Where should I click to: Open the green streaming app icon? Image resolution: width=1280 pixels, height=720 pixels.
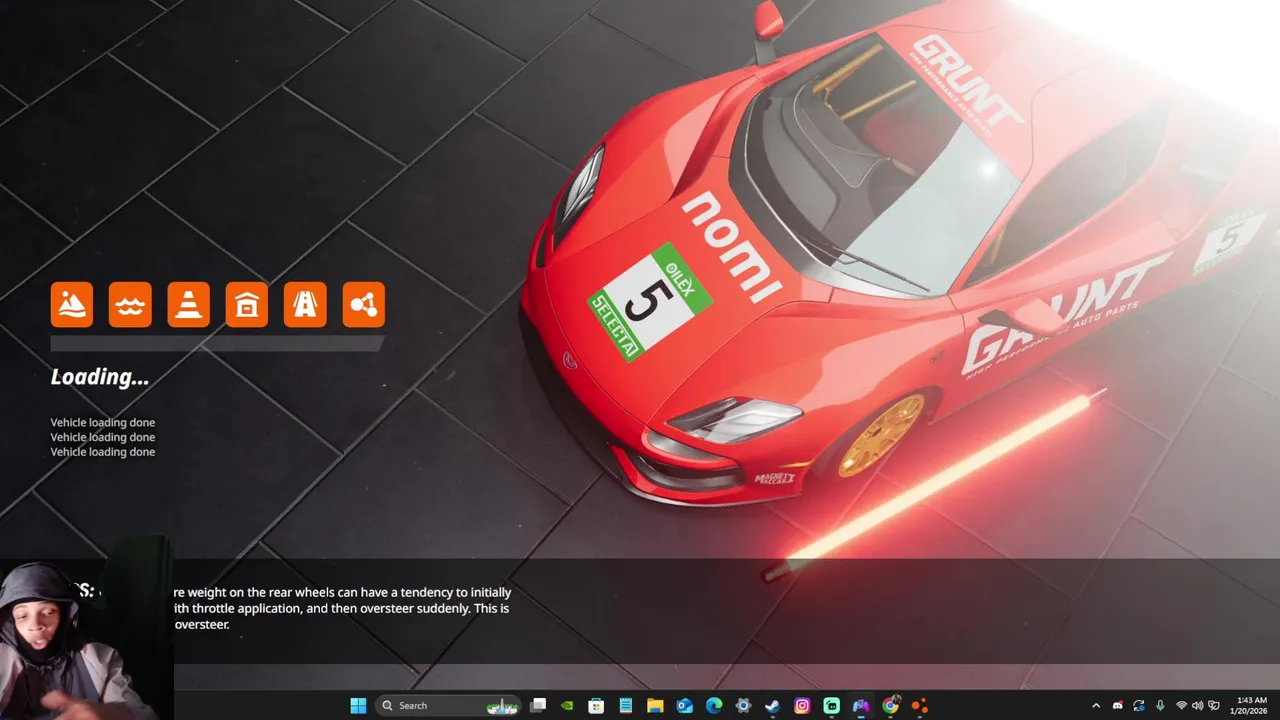[831, 705]
